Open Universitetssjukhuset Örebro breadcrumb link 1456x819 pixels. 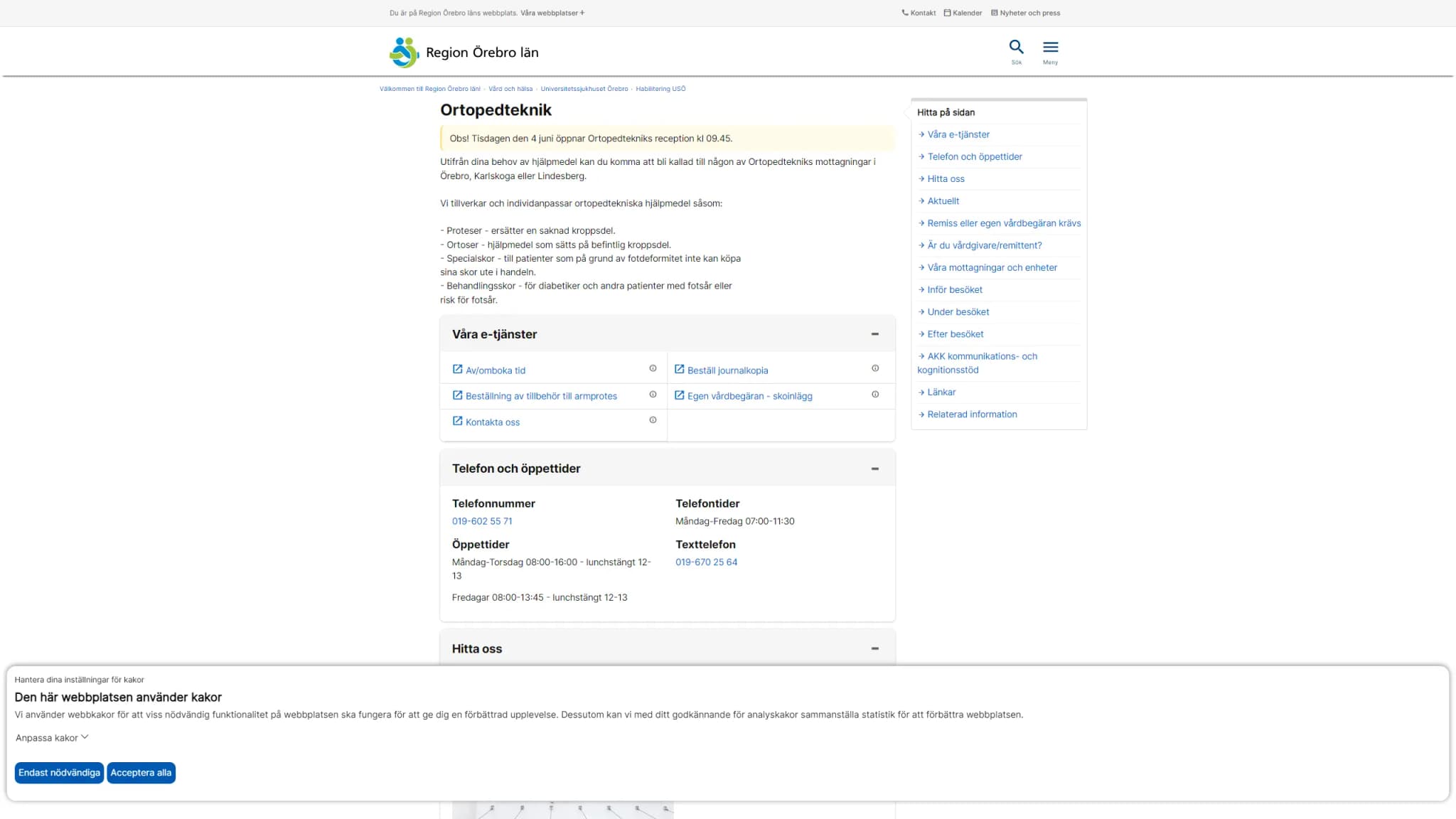(x=584, y=89)
